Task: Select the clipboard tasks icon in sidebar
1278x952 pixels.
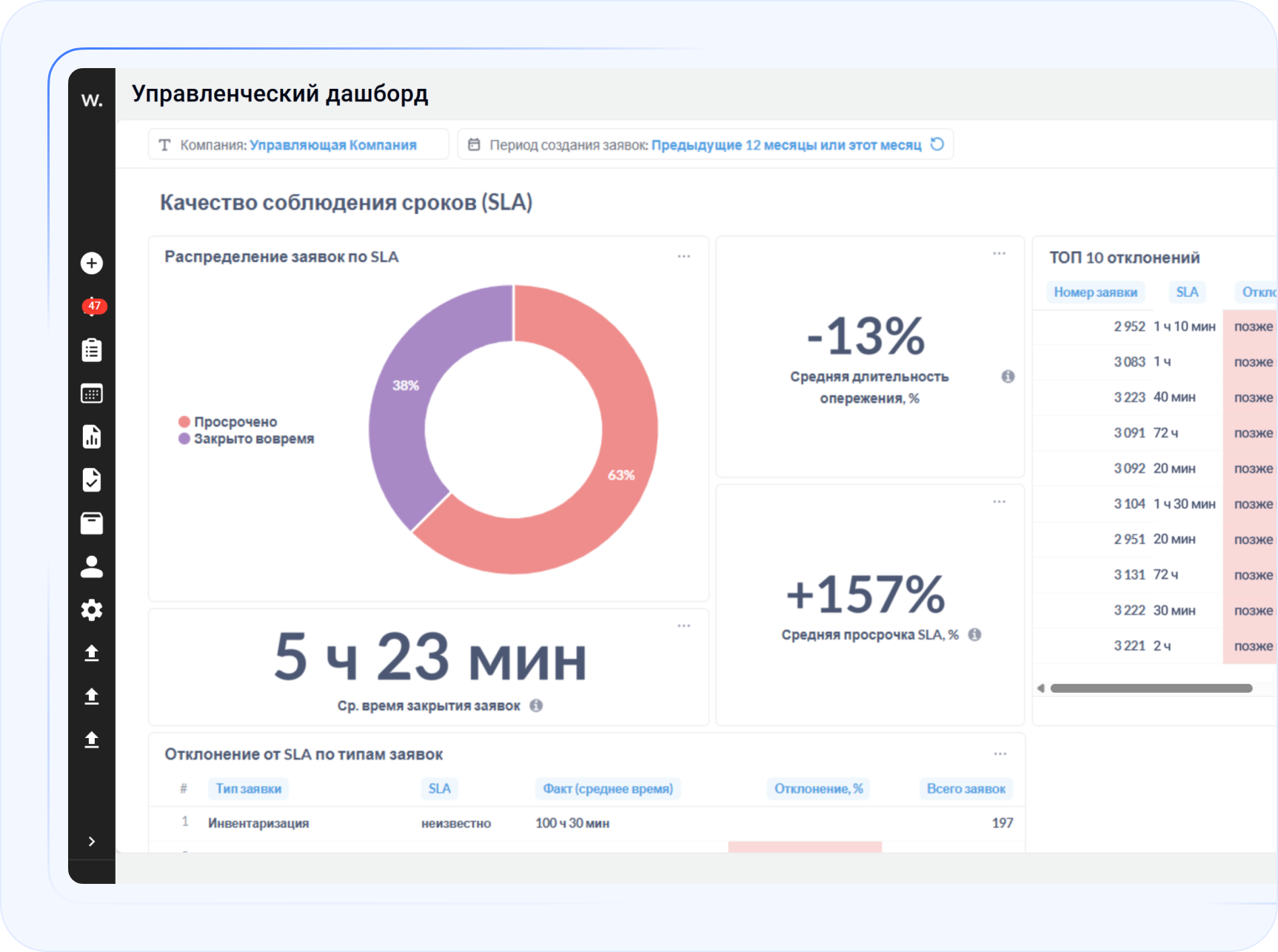Action: [x=92, y=349]
